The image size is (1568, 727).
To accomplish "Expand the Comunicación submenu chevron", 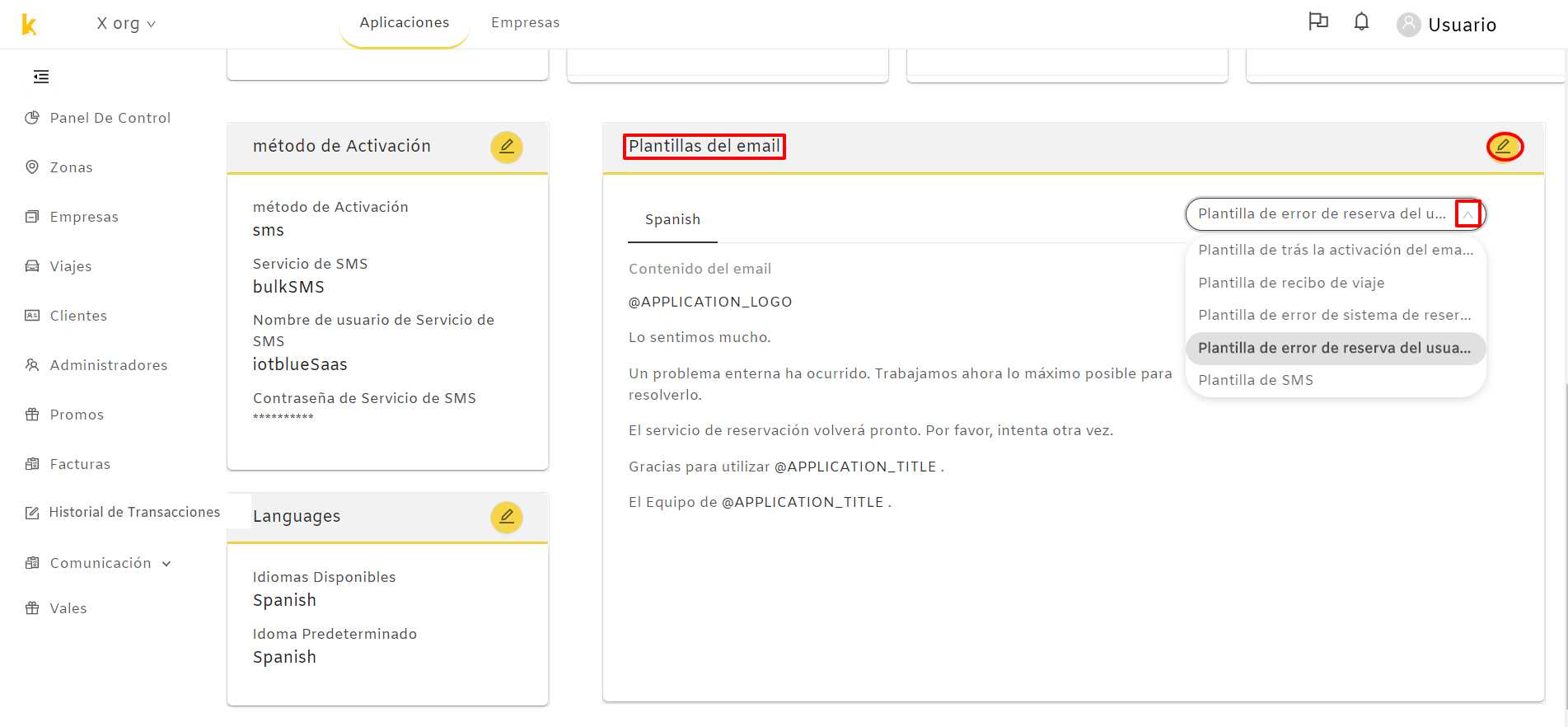I will click(x=166, y=564).
